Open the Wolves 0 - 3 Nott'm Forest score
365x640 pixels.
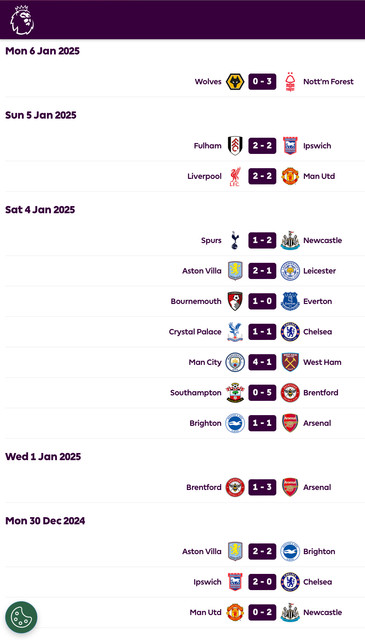click(262, 82)
